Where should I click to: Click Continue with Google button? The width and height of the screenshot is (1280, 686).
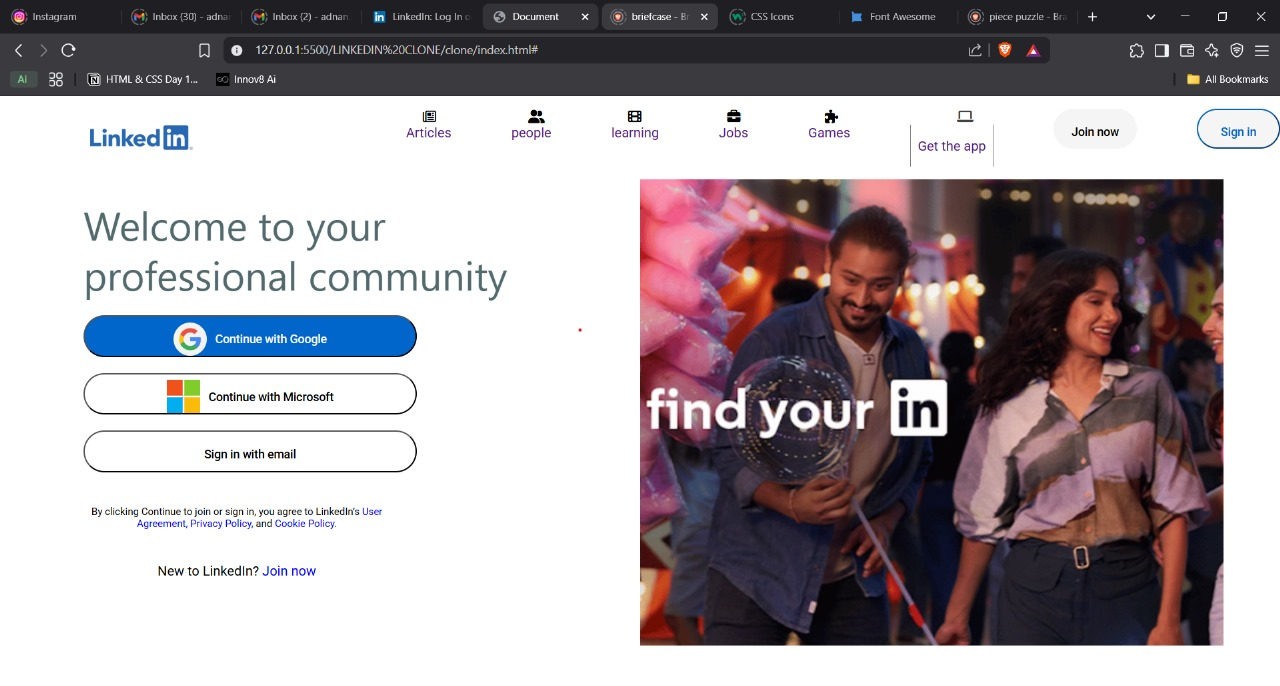click(x=250, y=337)
